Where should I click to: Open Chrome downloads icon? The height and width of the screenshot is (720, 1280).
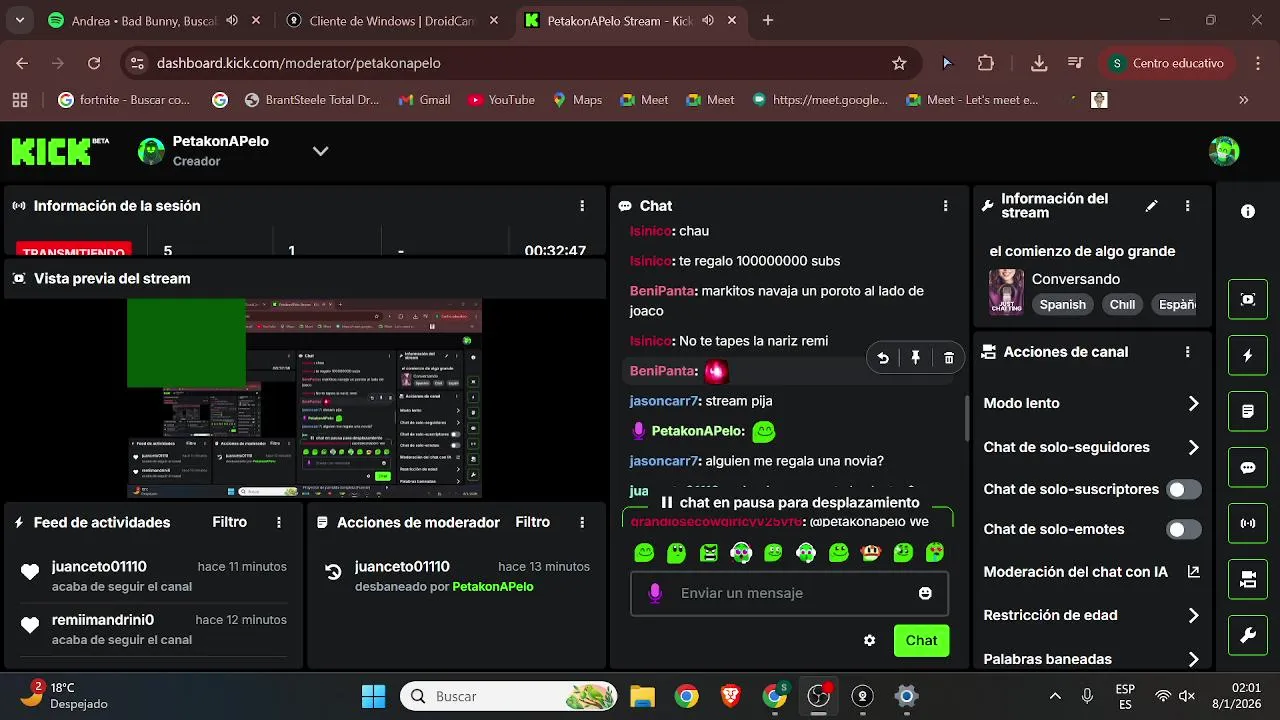pos(1039,63)
